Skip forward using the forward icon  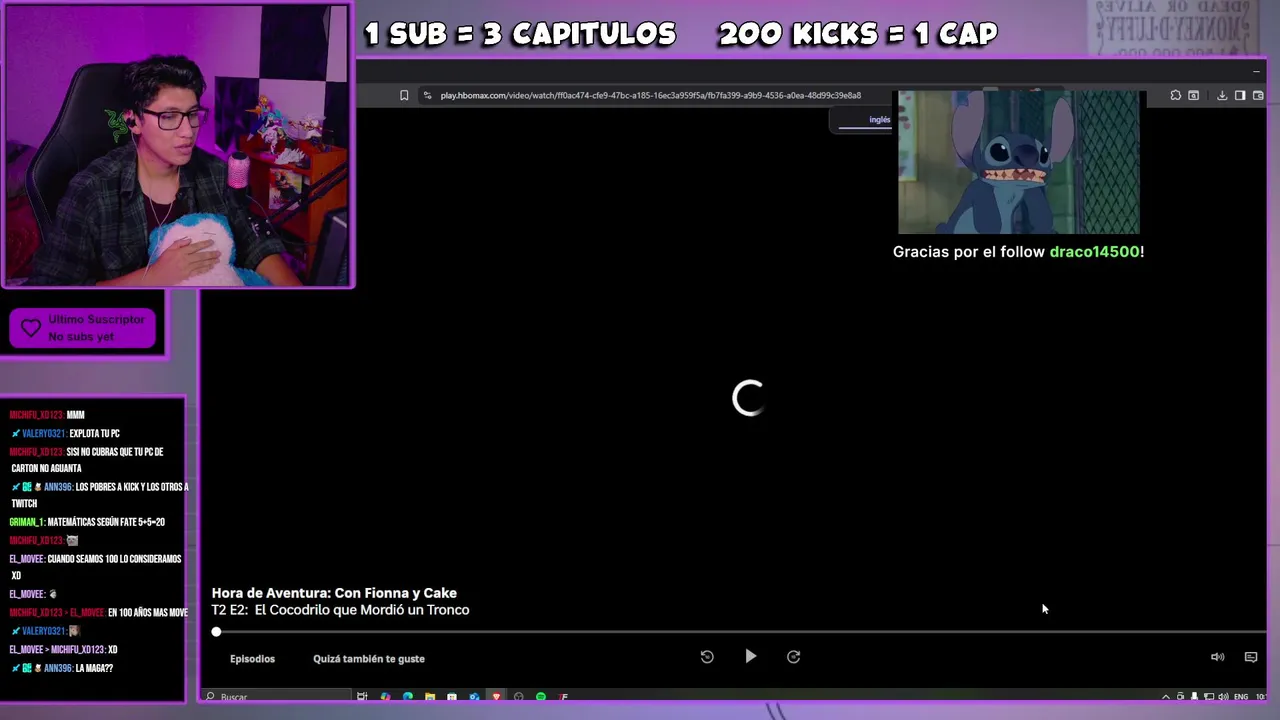point(794,657)
